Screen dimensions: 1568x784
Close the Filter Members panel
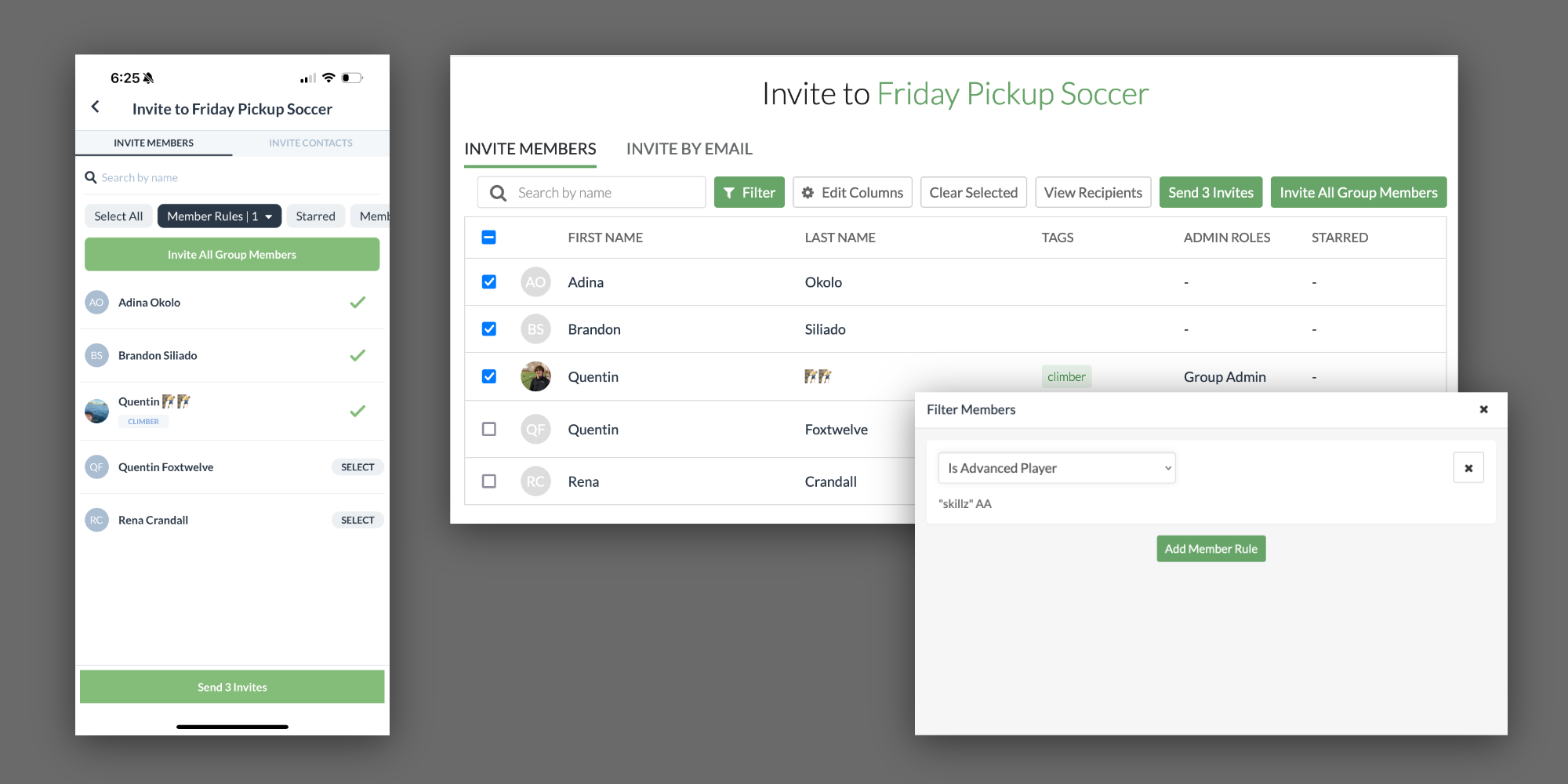tap(1483, 409)
